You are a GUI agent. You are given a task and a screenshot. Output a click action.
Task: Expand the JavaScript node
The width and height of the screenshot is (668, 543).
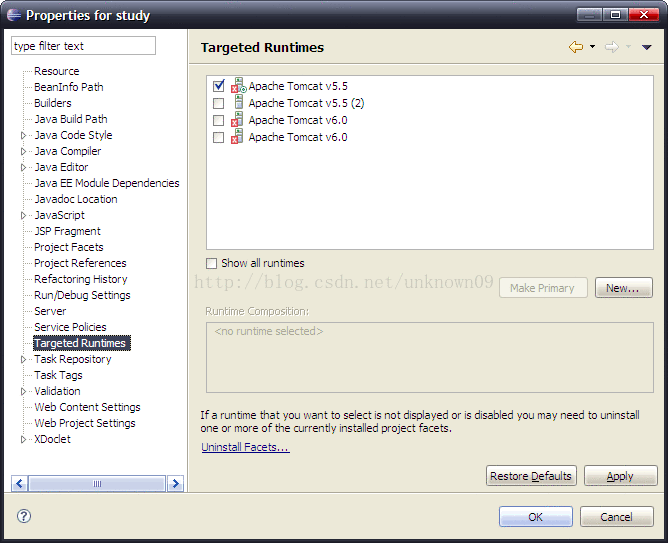[23, 215]
